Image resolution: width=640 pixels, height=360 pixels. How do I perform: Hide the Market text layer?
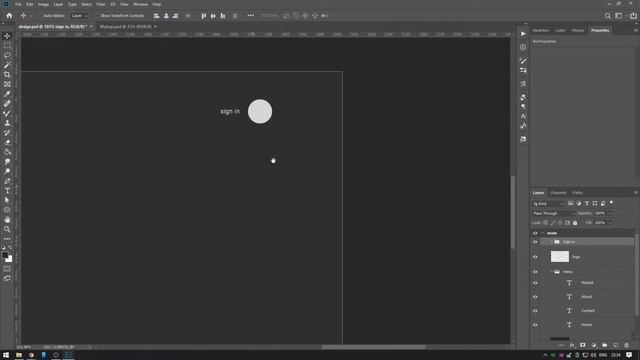coord(535,283)
